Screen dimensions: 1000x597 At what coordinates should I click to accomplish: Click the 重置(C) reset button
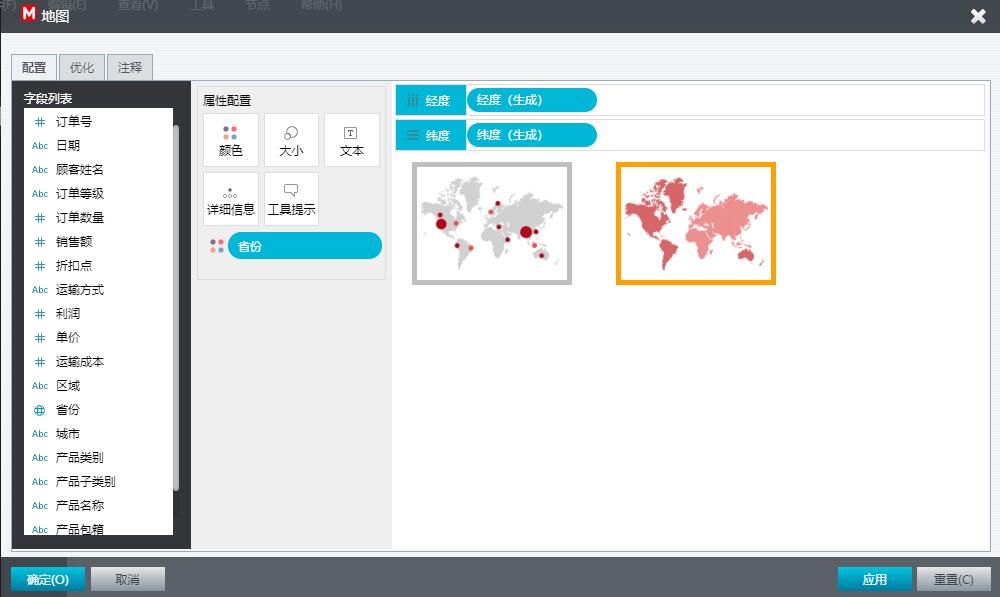[953, 580]
